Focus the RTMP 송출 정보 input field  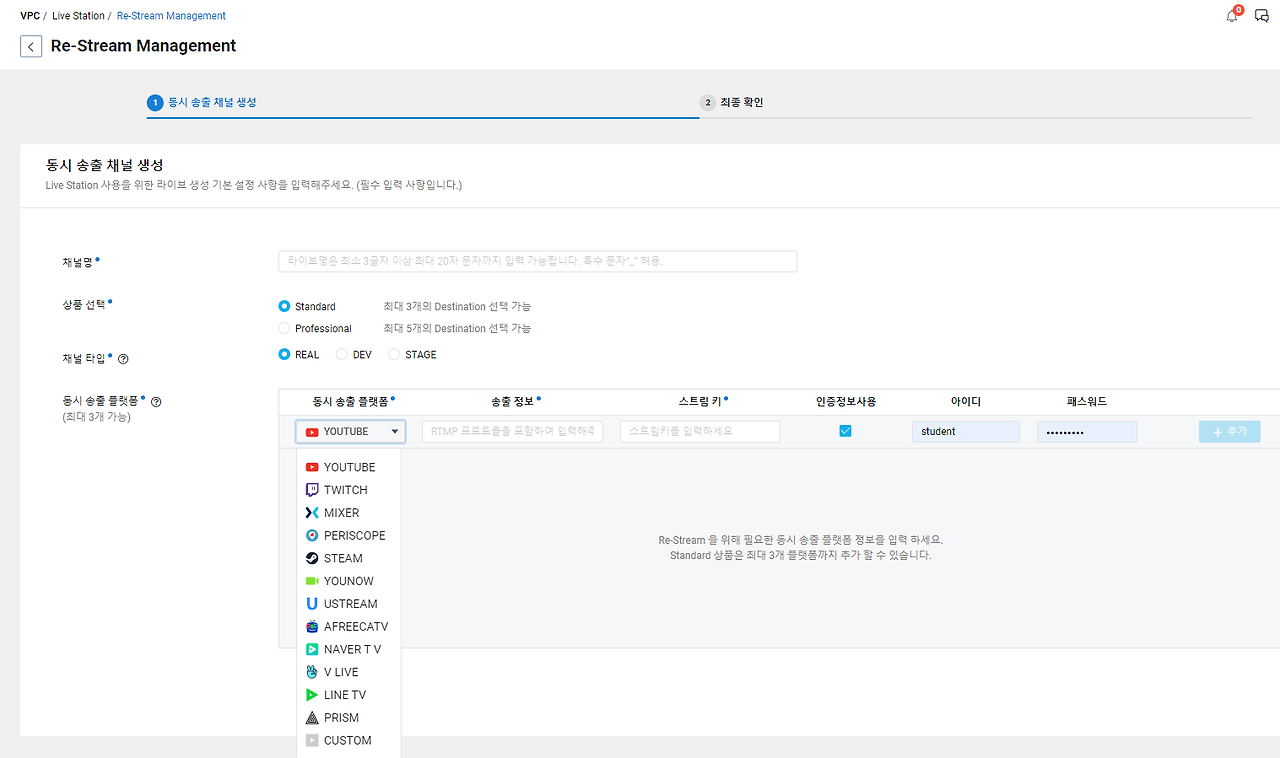tap(513, 431)
